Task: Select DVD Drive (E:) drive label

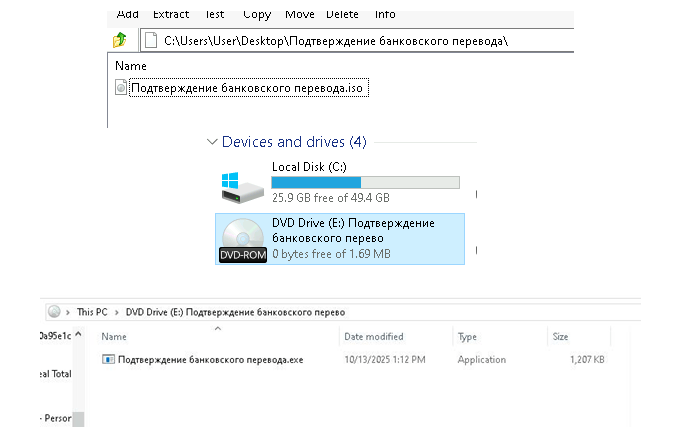Action: click(353, 230)
